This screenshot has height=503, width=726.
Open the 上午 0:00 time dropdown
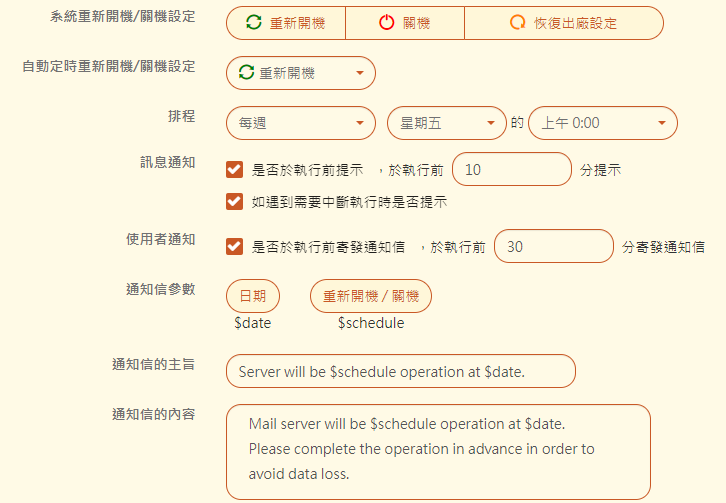603,123
